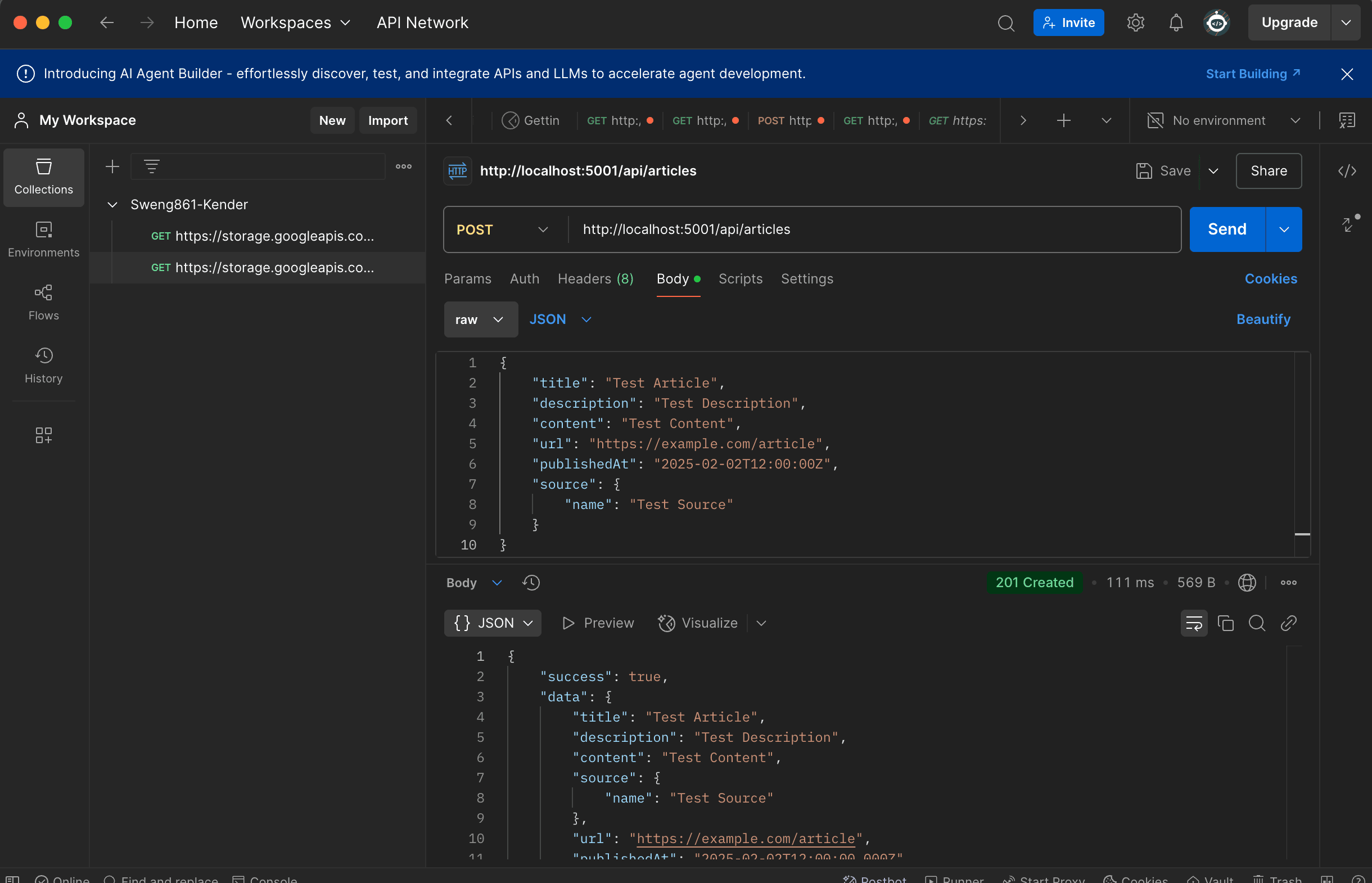Create new collection with plus icon

112,167
